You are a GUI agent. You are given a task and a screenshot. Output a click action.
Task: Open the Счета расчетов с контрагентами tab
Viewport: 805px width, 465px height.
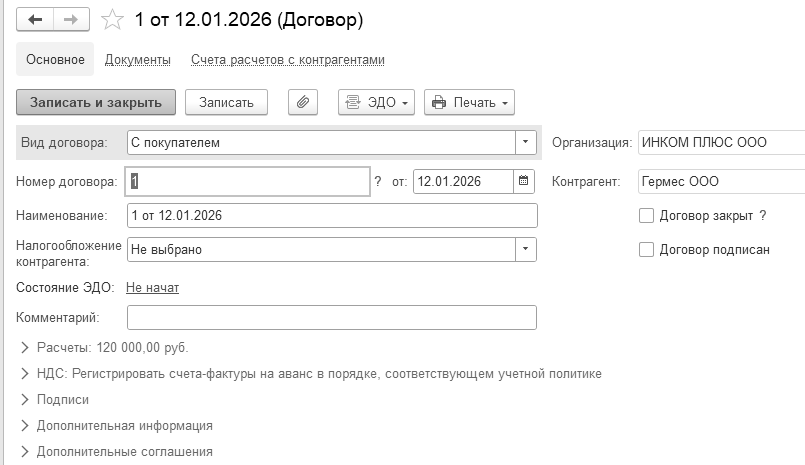pos(287,60)
